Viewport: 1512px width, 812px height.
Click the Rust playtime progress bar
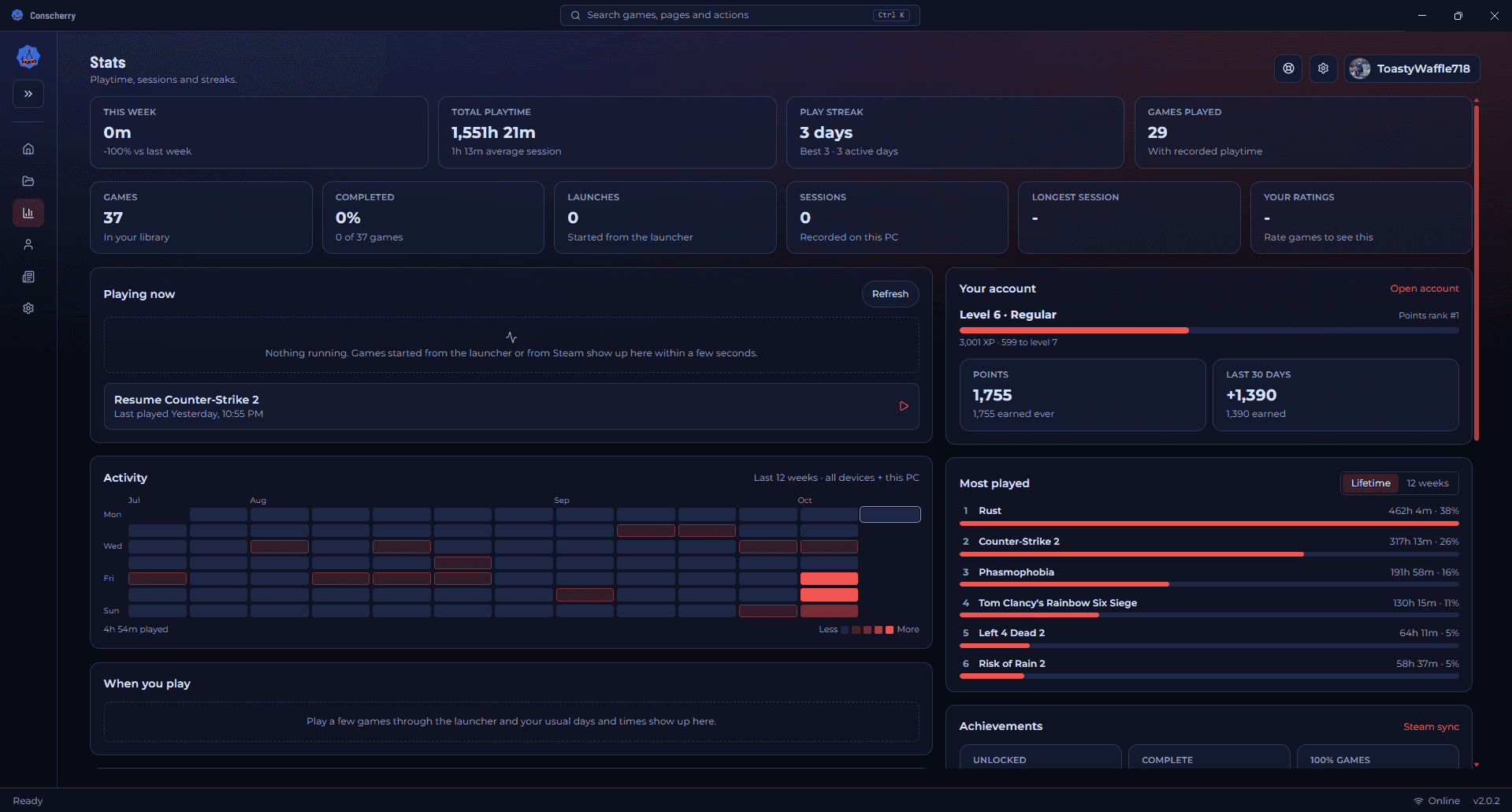pos(1209,523)
